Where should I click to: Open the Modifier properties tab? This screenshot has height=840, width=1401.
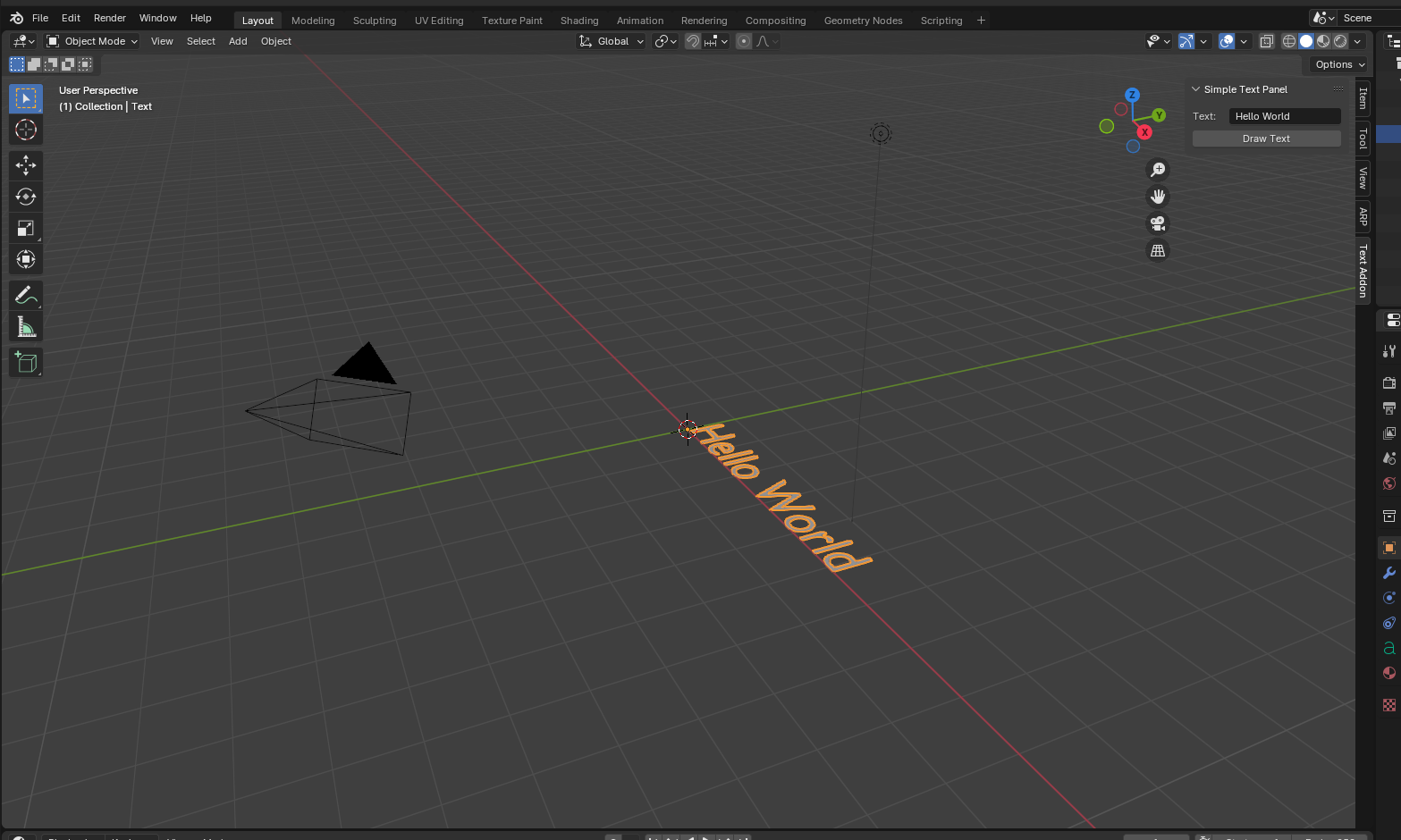click(x=1388, y=573)
